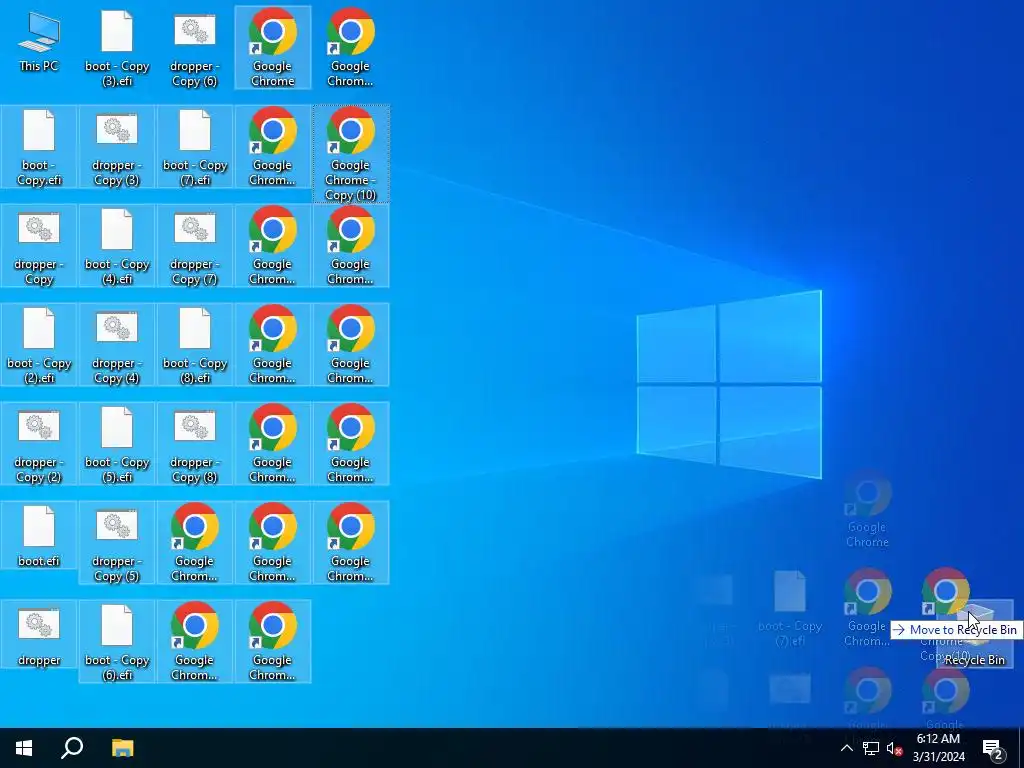Select the boot - Copy (8).efi file

tap(195, 345)
